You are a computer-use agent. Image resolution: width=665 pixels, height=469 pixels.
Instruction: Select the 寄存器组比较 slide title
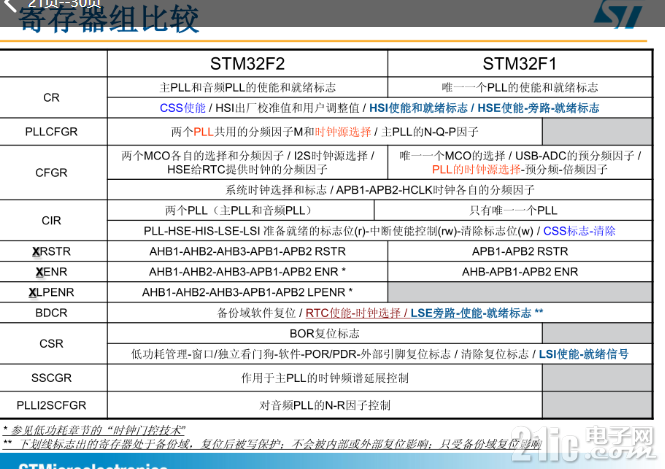pos(109,20)
